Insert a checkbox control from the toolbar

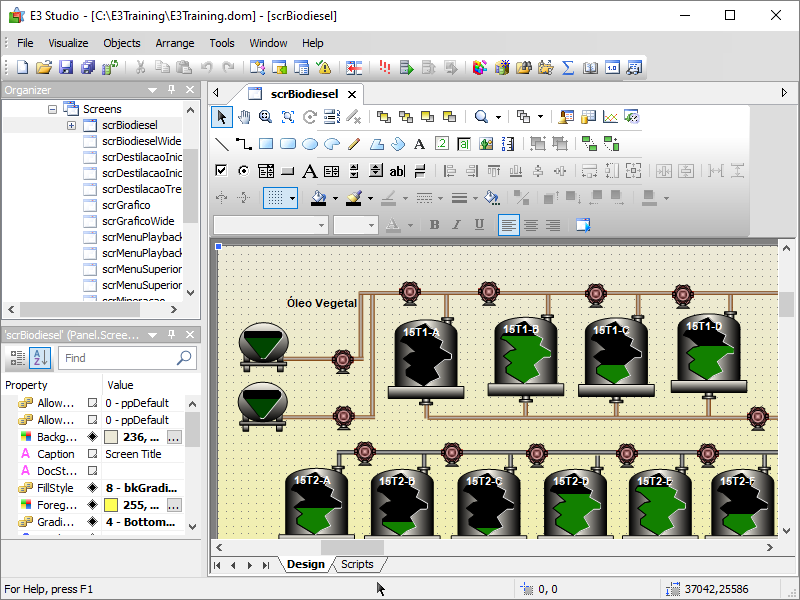222,171
